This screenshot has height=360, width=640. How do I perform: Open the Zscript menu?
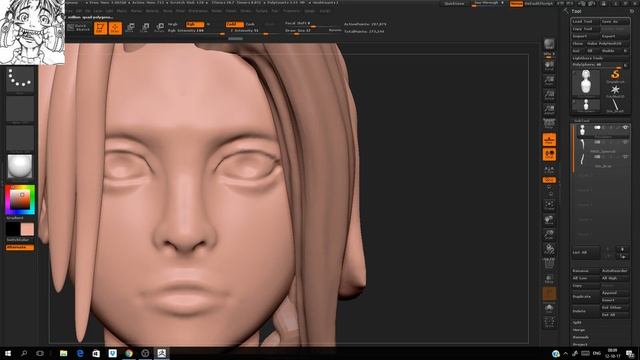(x=325, y=11)
